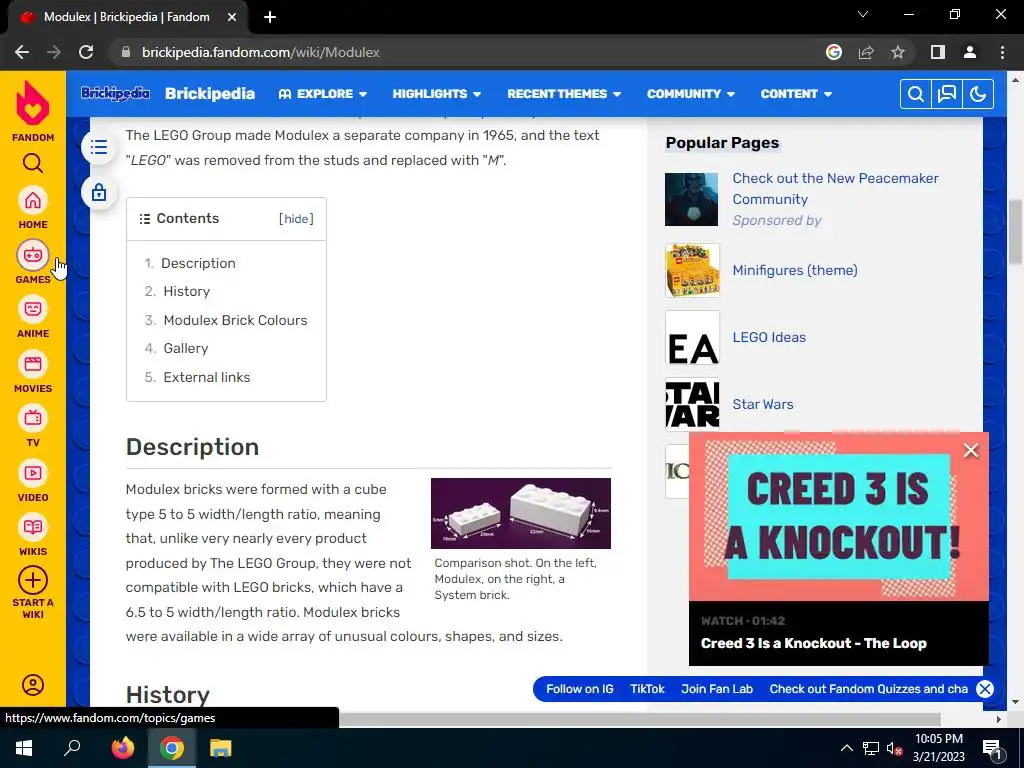The height and width of the screenshot is (768, 1024).
Task: Open the Discuss chat bubbles icon
Action: (947, 94)
